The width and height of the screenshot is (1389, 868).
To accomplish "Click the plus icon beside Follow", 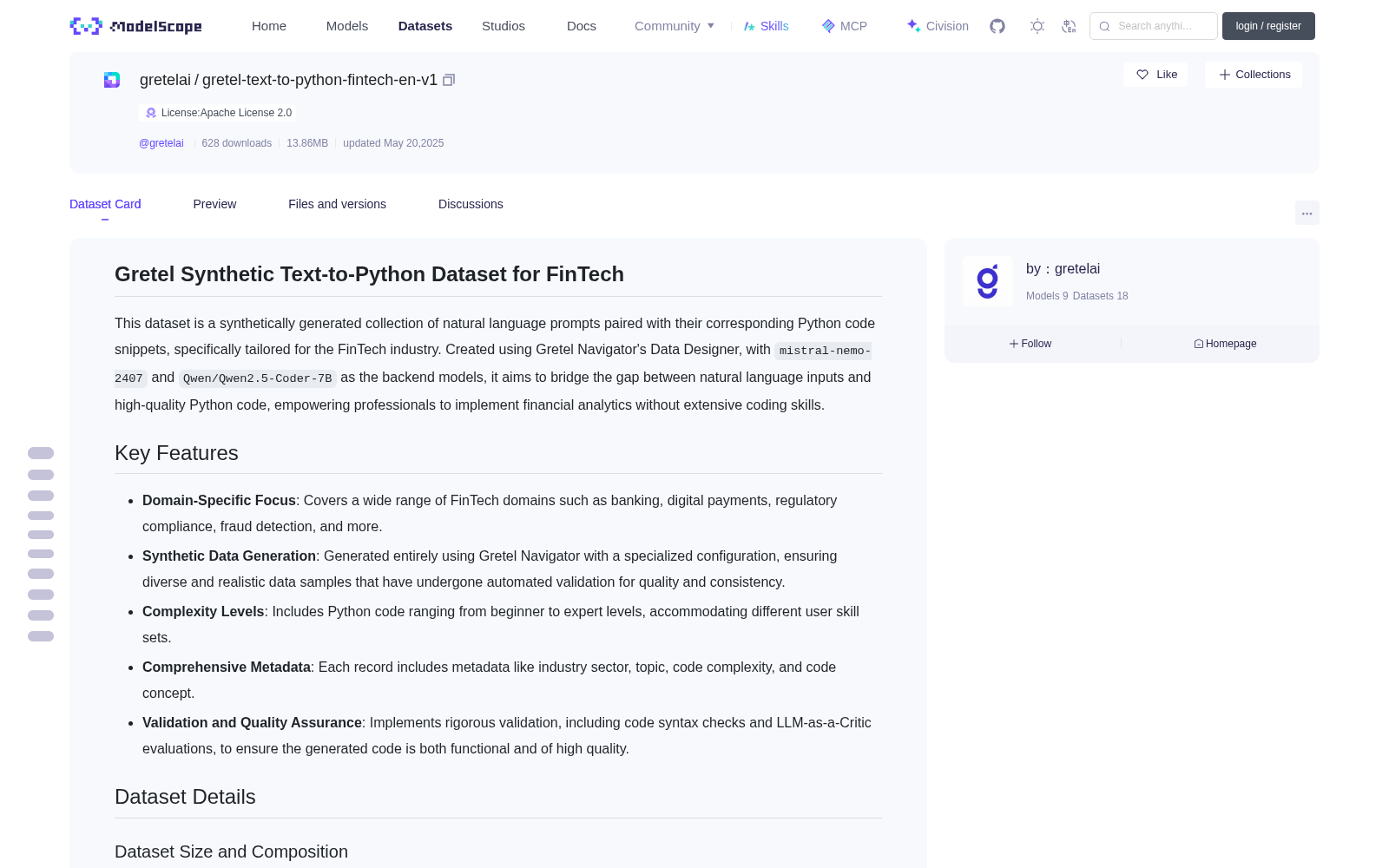I will (1014, 344).
